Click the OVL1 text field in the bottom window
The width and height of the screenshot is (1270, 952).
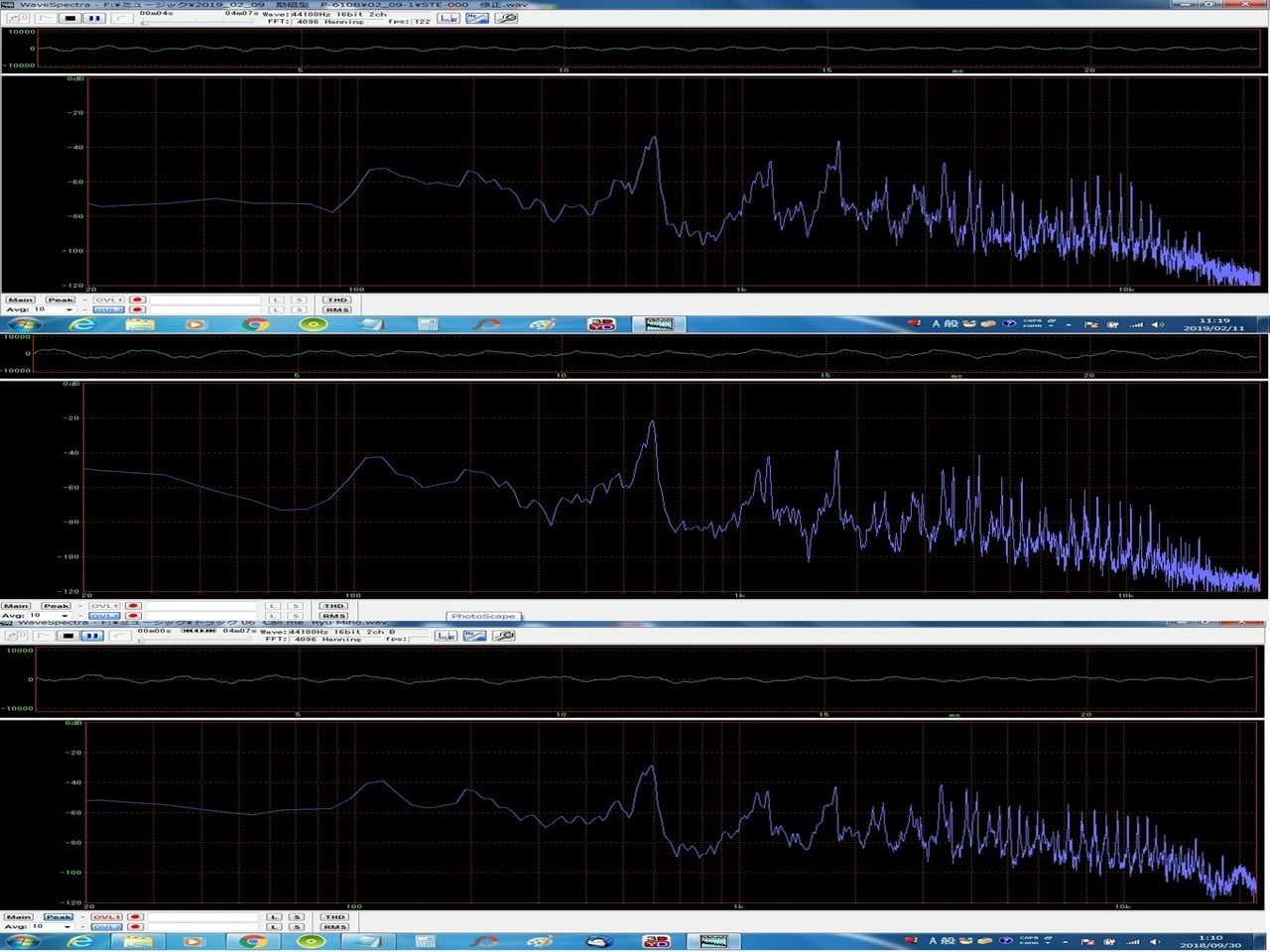(204, 917)
